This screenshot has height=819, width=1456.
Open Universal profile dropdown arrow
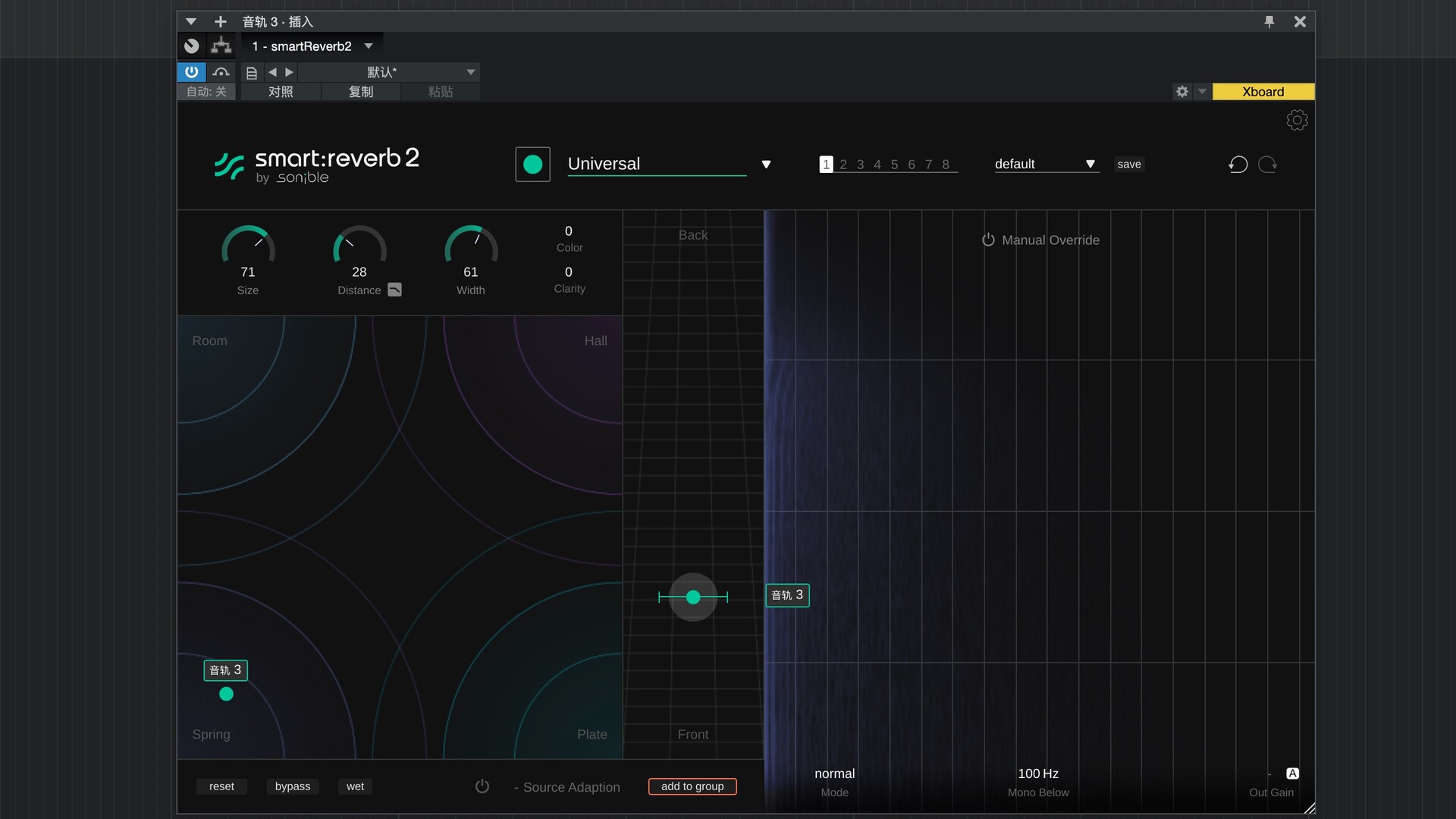click(x=766, y=165)
